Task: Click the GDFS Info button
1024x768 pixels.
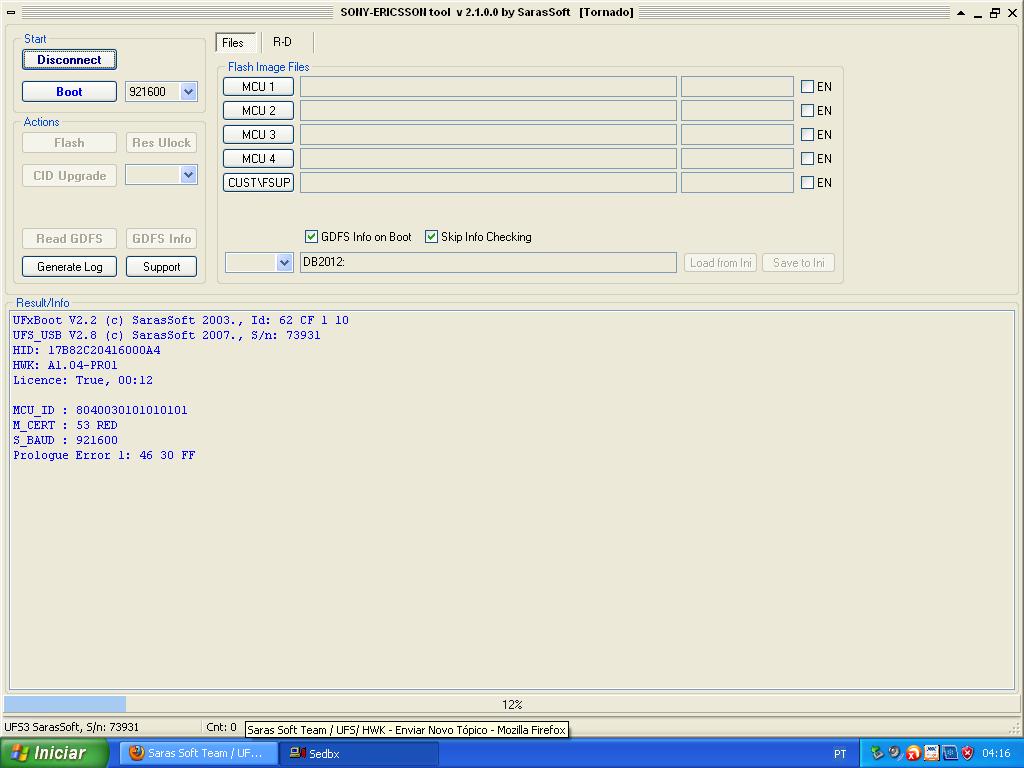Action: coord(161,238)
